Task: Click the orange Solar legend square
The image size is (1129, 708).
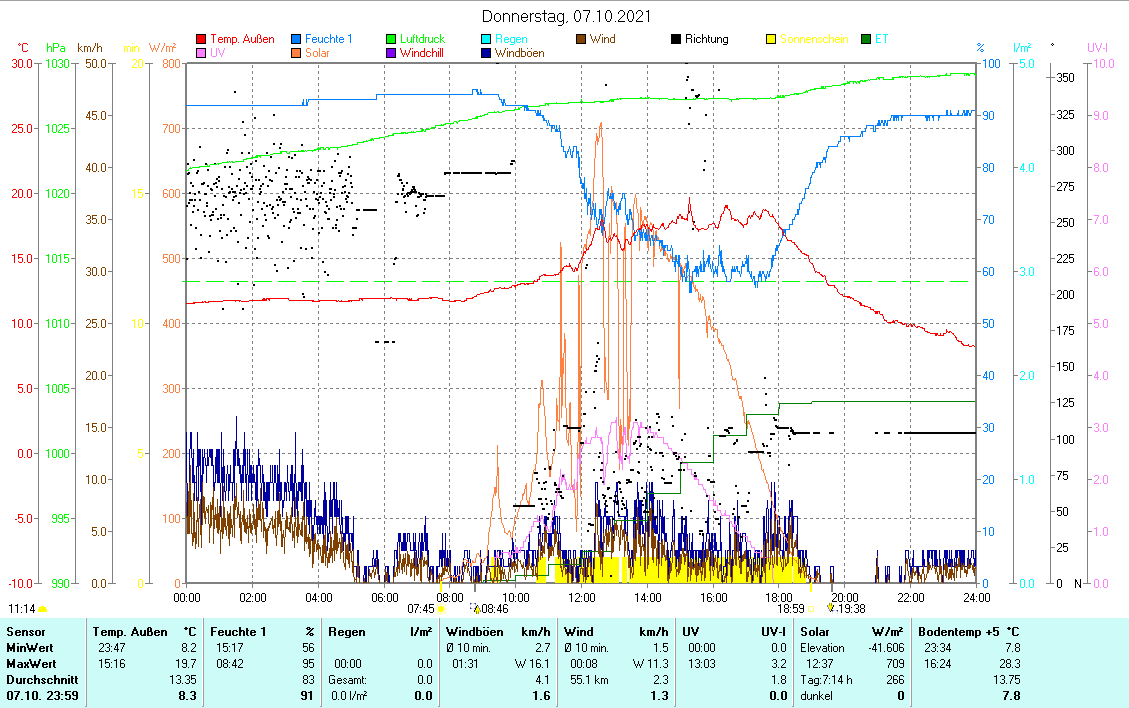Action: pyautogui.click(x=297, y=54)
